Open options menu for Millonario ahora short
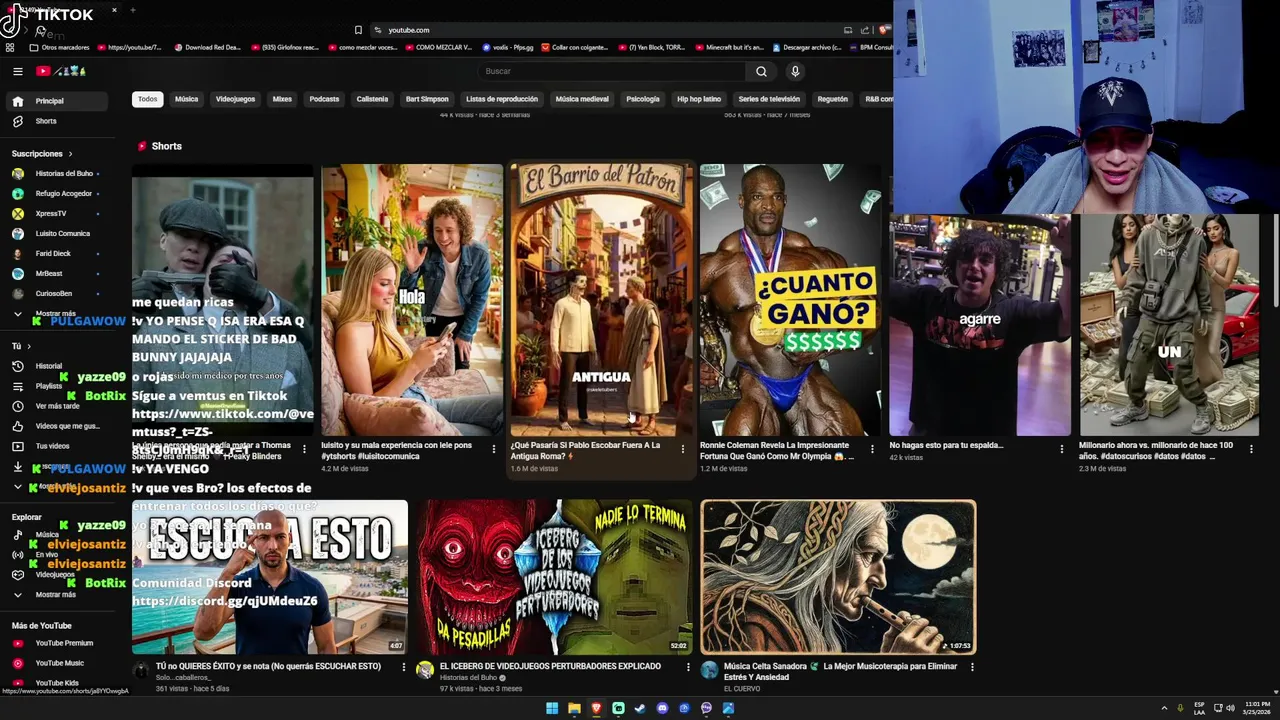Screen dimensions: 1280x720 click(x=1251, y=450)
